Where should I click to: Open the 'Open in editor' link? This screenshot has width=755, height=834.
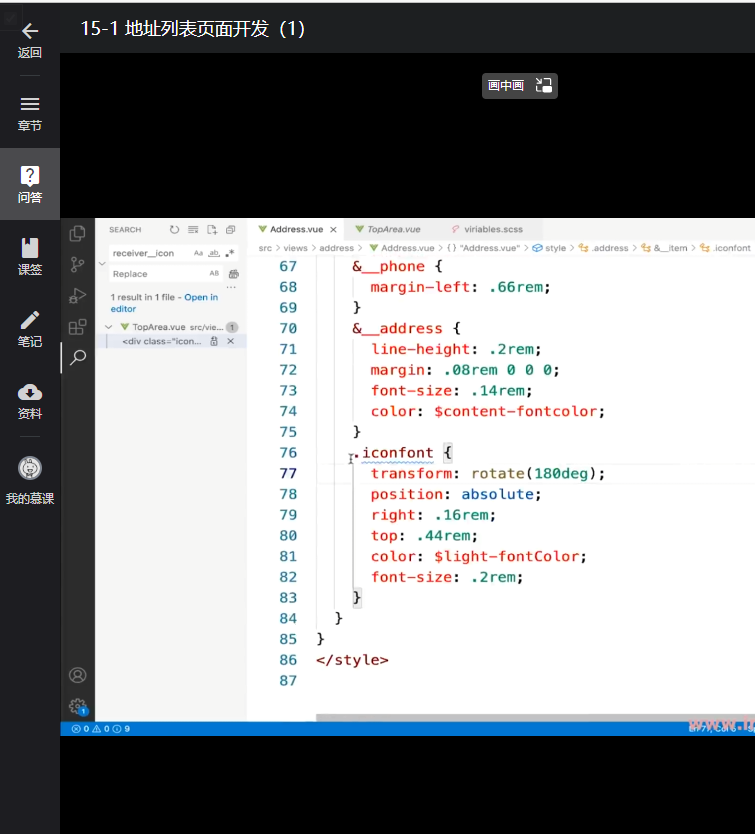point(164,303)
